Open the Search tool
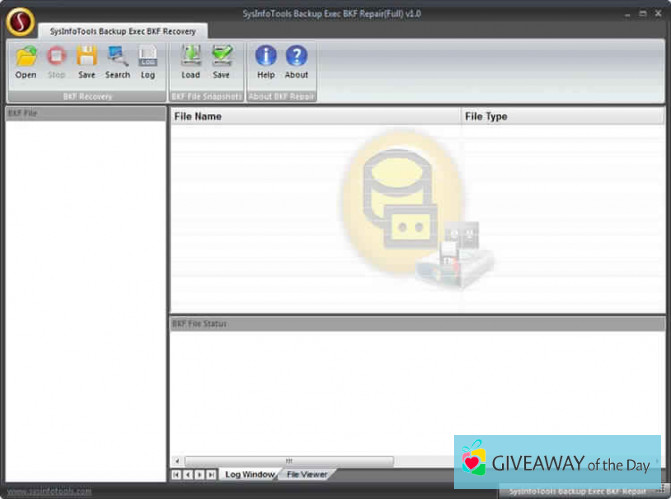 pyautogui.click(x=118, y=60)
